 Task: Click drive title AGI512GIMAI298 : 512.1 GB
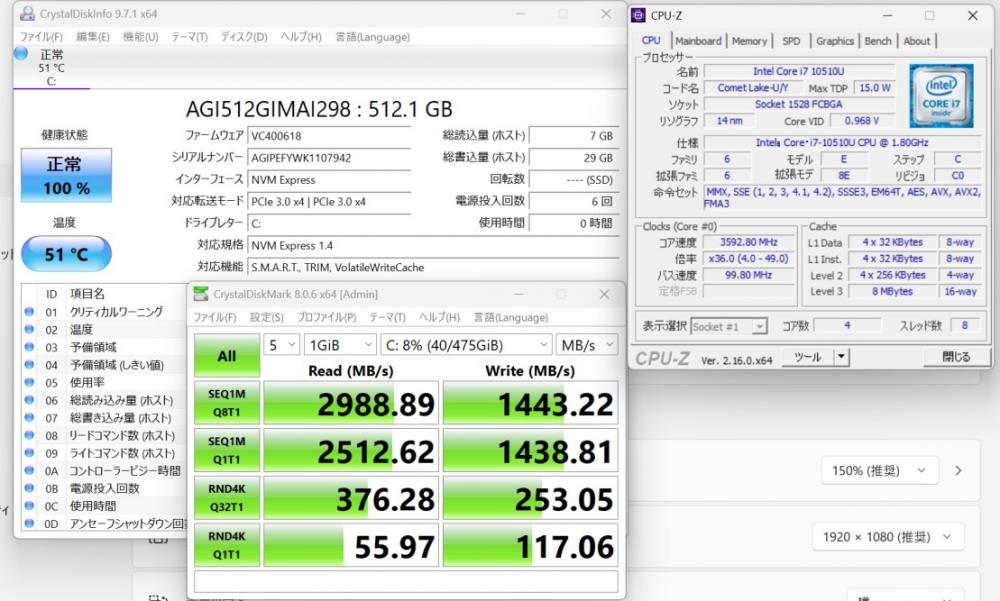[x=319, y=109]
